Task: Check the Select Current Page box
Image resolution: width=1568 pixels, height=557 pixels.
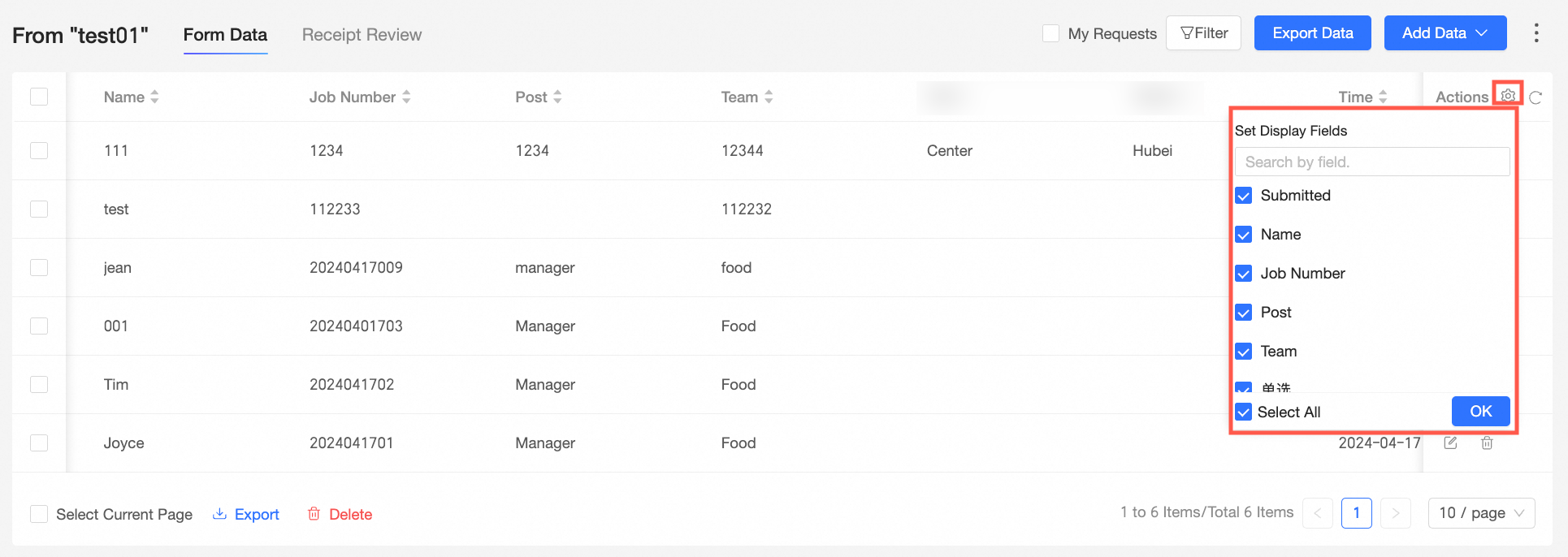Action: (x=39, y=514)
